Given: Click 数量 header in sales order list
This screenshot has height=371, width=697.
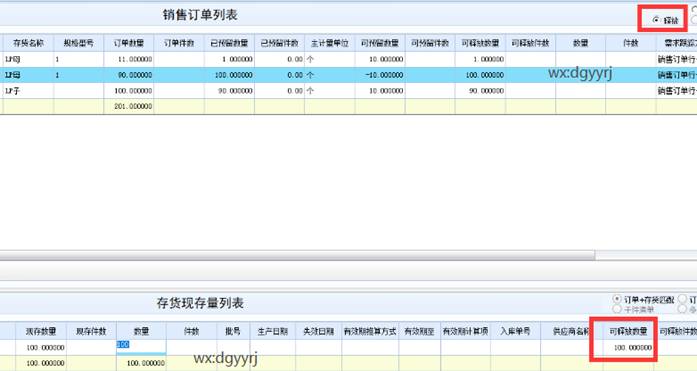Looking at the screenshot, I should pos(581,43).
